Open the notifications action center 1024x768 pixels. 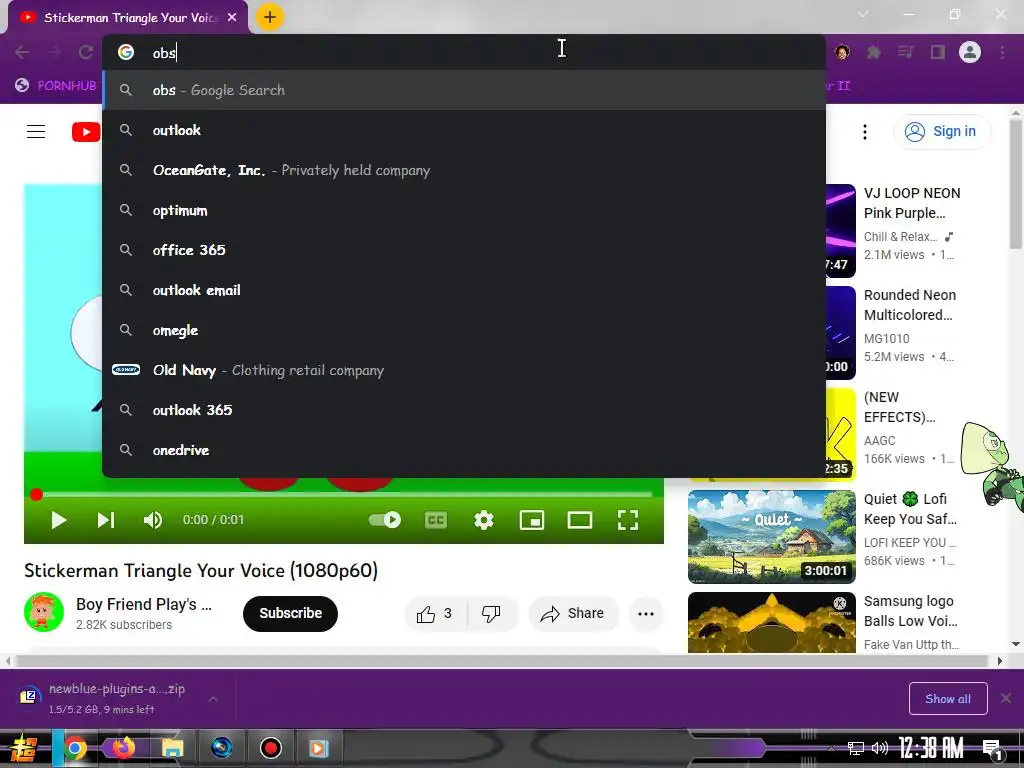point(993,750)
